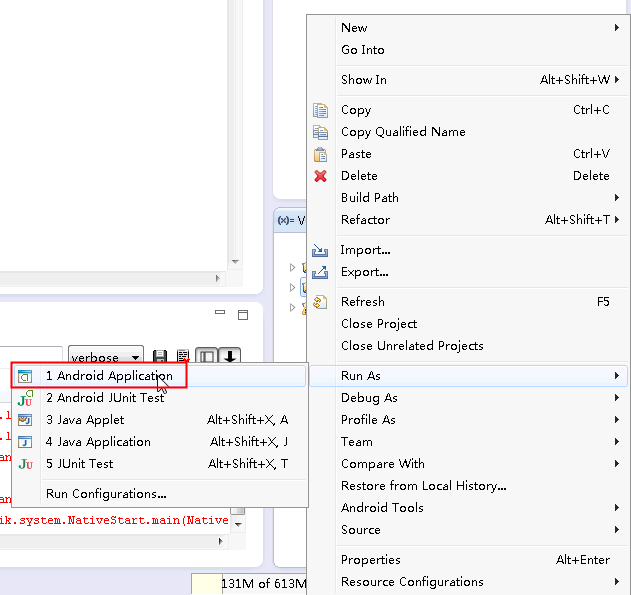Click the Refresh icon
631x595 pixels.
coord(320,302)
